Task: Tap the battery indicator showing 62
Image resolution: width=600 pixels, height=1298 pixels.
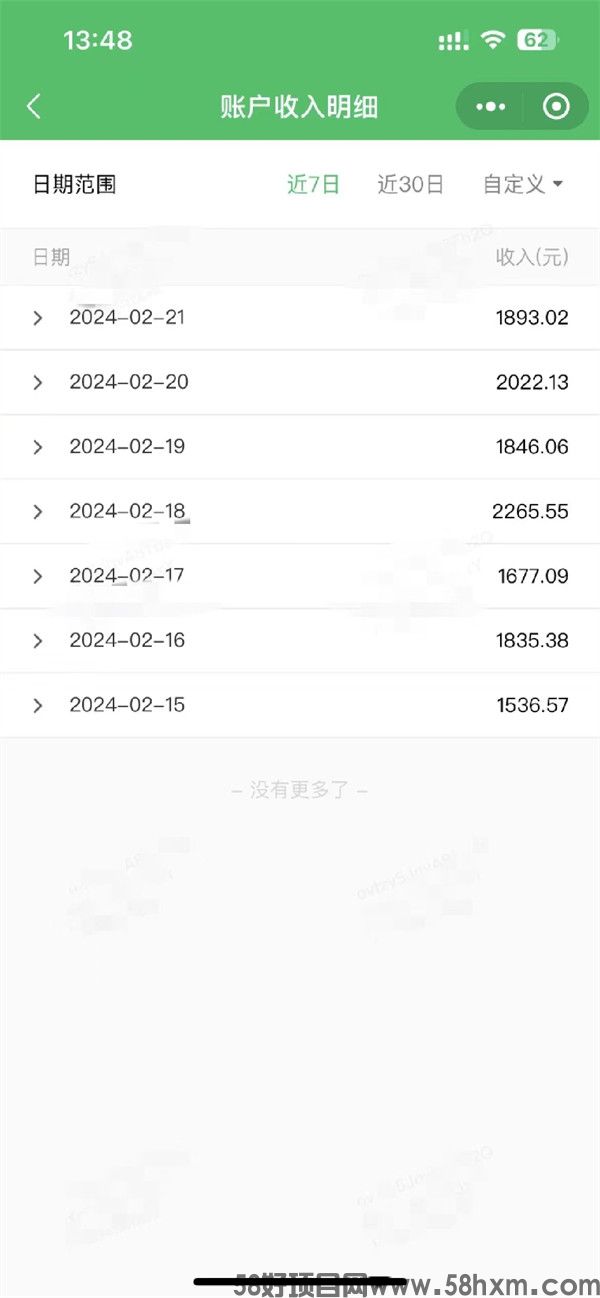Action: (x=538, y=40)
